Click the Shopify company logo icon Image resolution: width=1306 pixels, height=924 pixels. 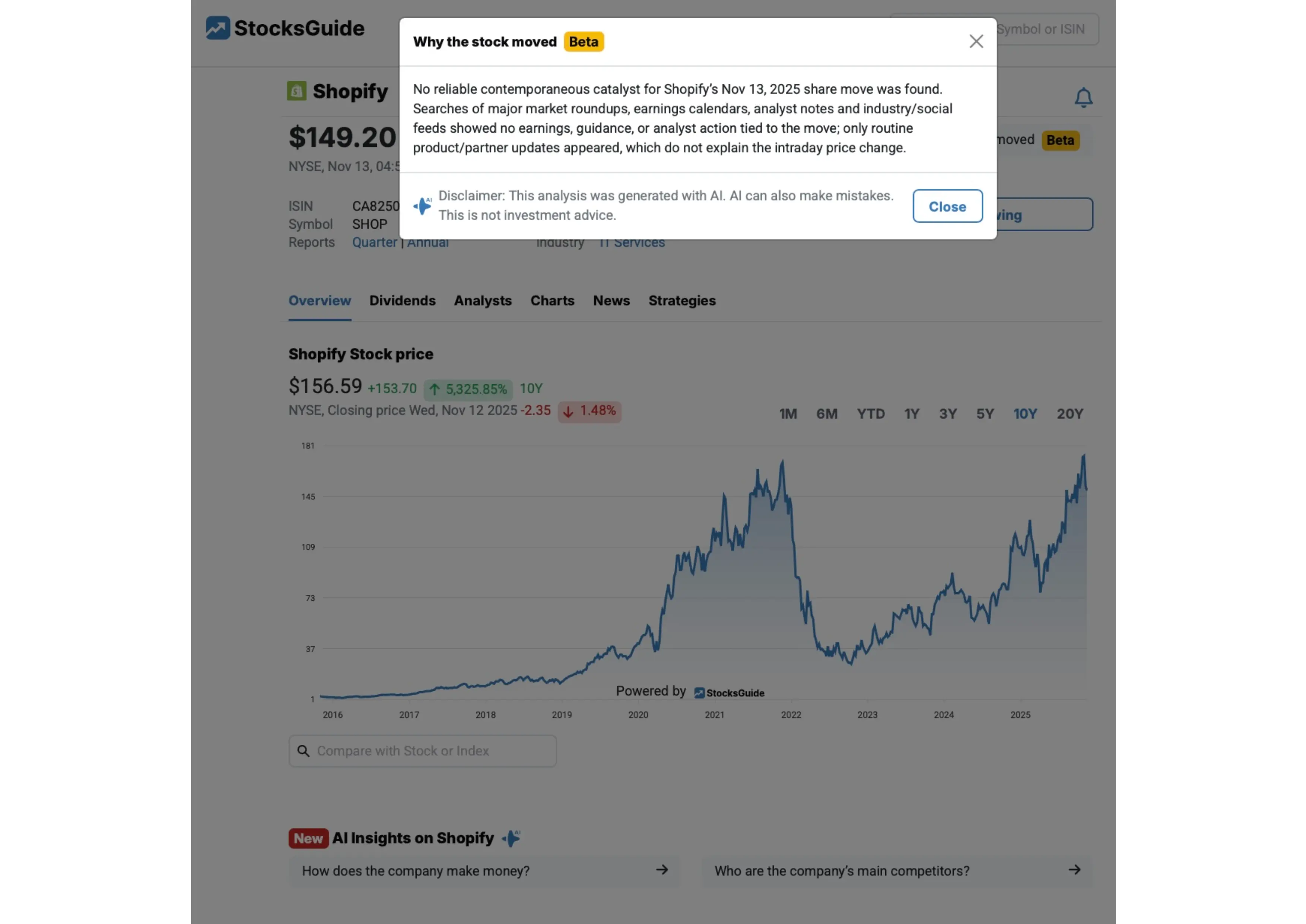coord(296,90)
